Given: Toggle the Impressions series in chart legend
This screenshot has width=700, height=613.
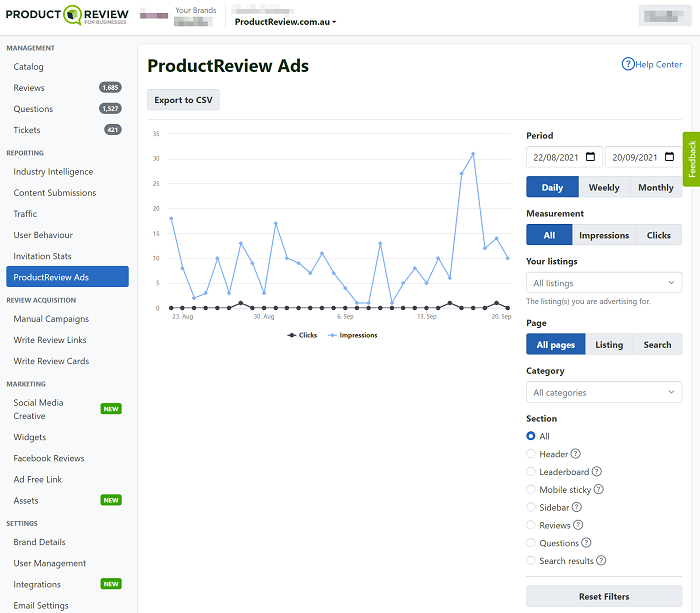Looking at the screenshot, I should (x=353, y=335).
